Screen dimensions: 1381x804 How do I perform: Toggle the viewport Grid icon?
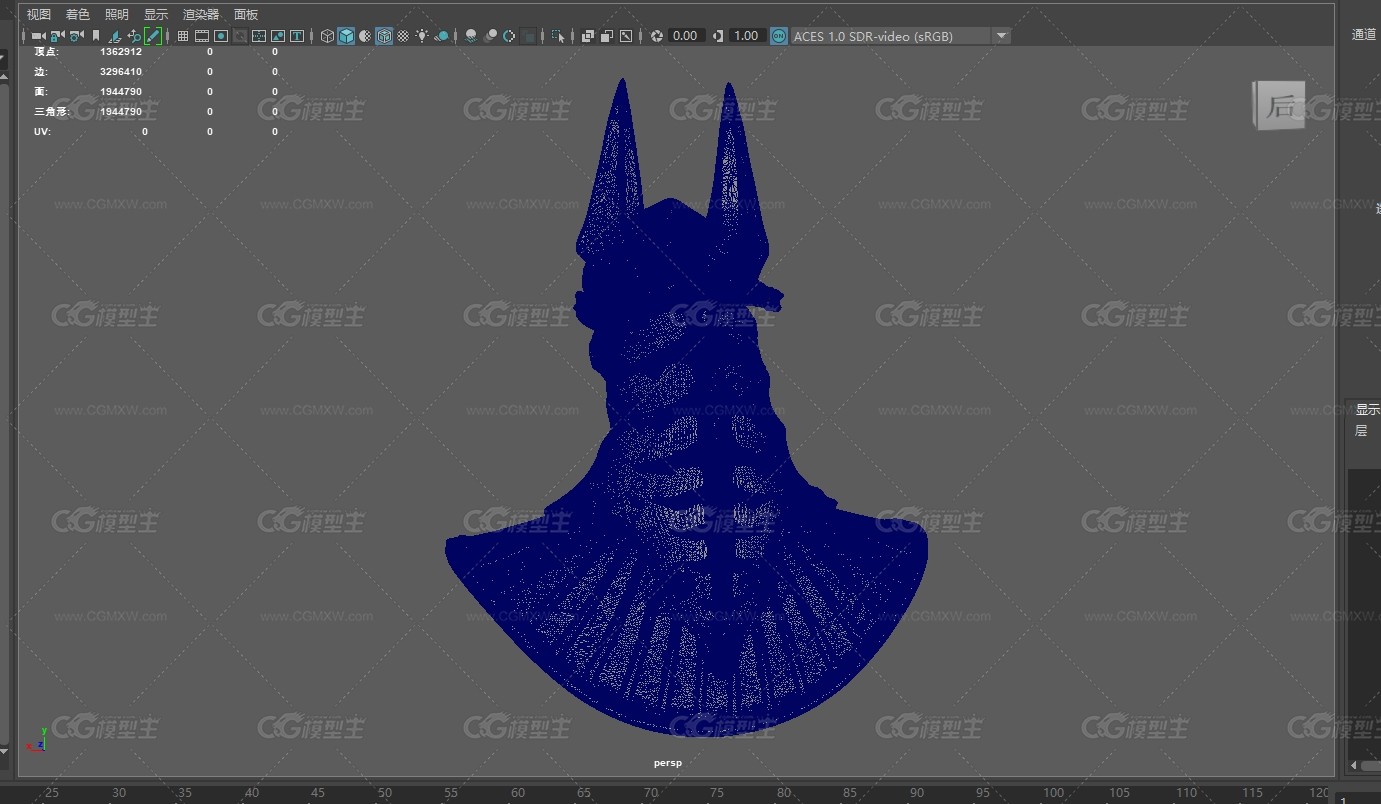click(183, 36)
